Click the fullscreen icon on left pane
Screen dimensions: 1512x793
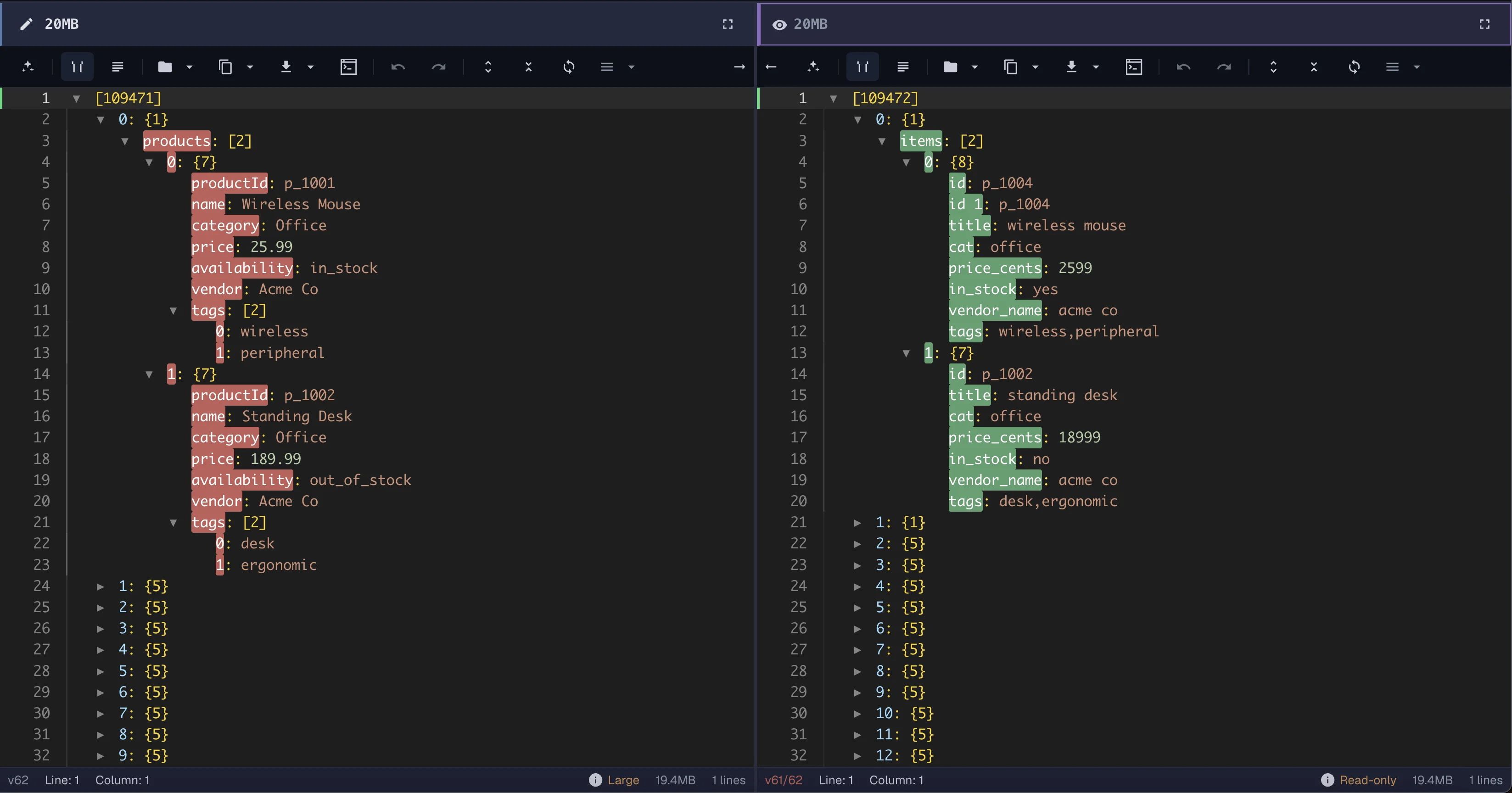[x=728, y=24]
